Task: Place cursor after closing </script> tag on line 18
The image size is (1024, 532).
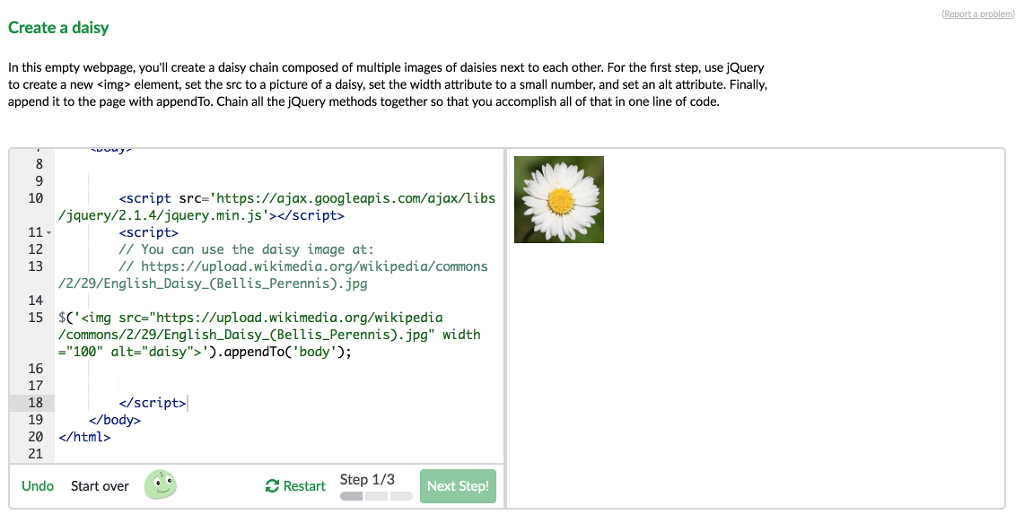Action: 187,403
